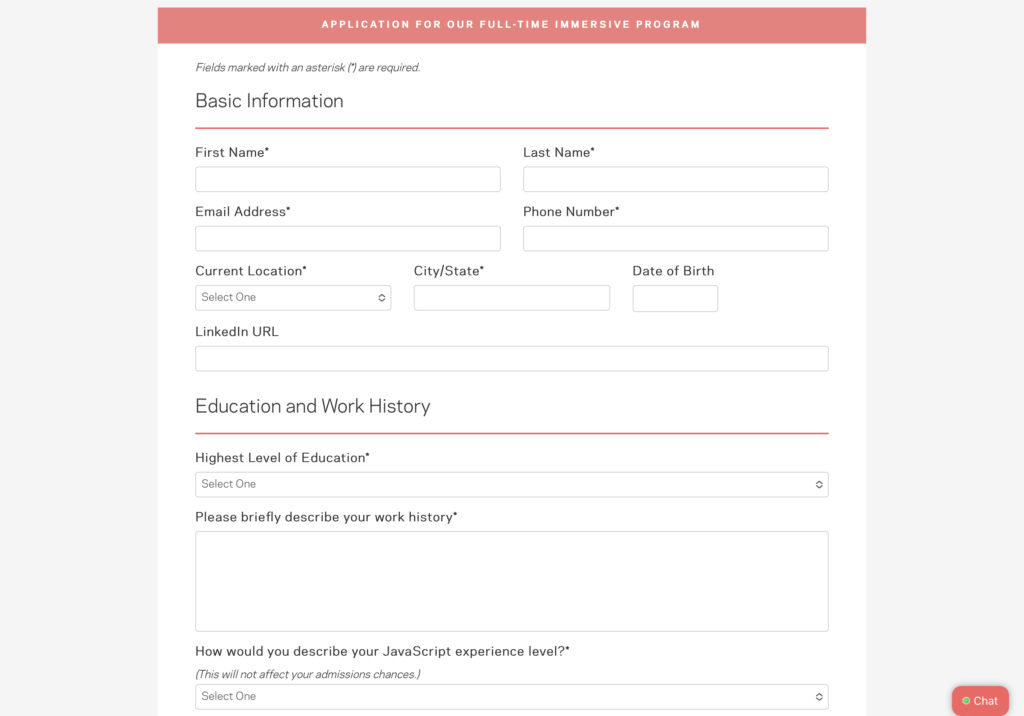This screenshot has height=716, width=1024.
Task: Click the First Name input field
Action: [x=347, y=179]
